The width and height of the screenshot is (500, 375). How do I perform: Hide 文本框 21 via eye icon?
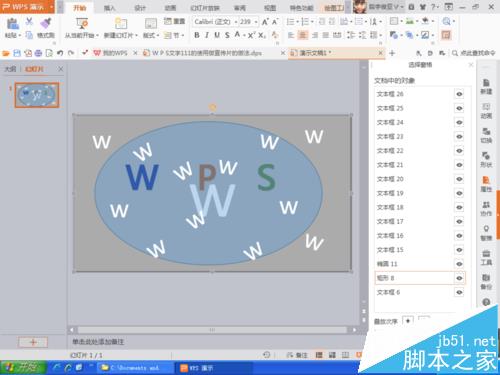point(459,165)
